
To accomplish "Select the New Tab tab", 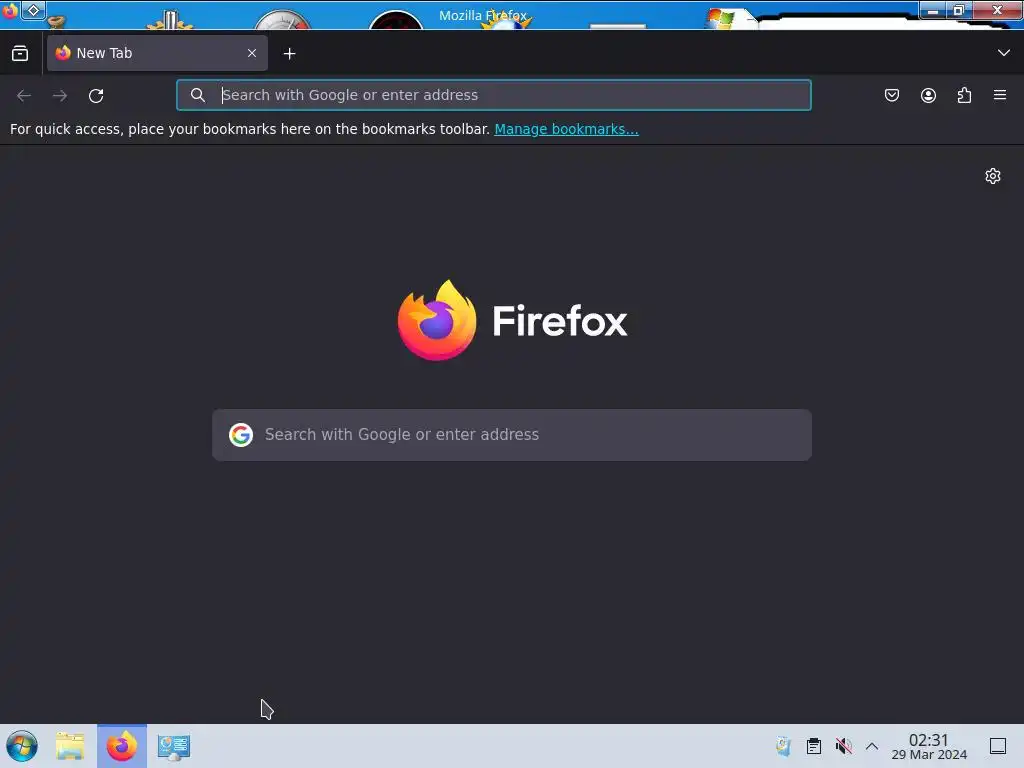I will tap(157, 53).
